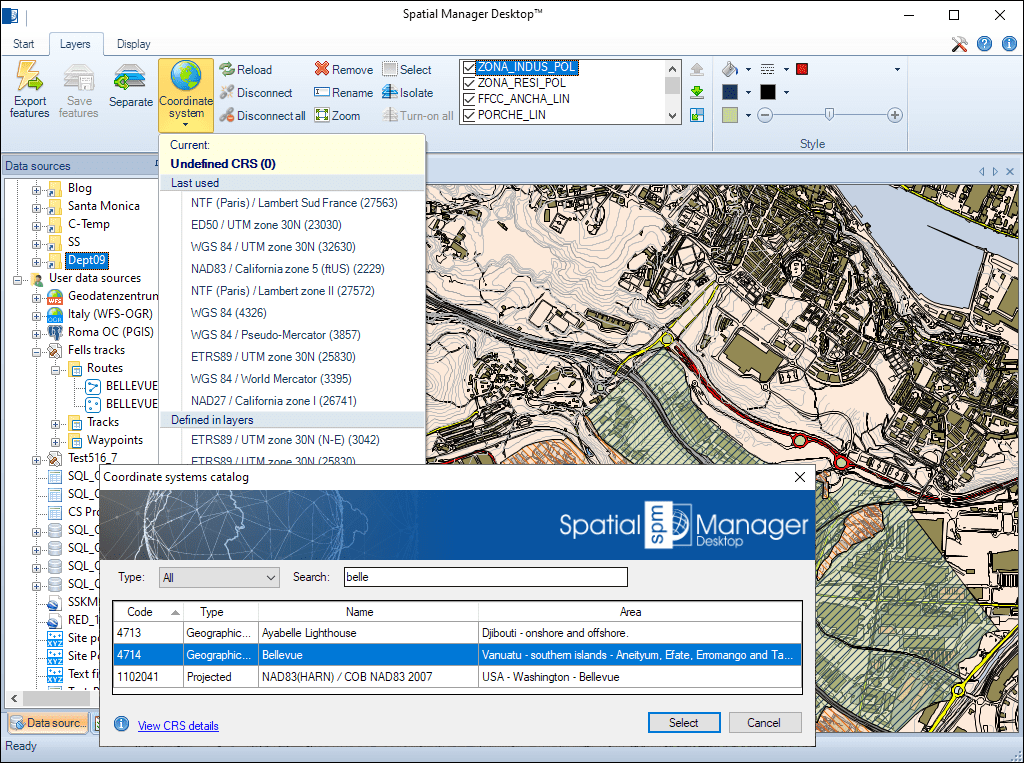This screenshot has width=1024, height=764.
Task: Click the Isolate layer icon
Action: click(390, 92)
